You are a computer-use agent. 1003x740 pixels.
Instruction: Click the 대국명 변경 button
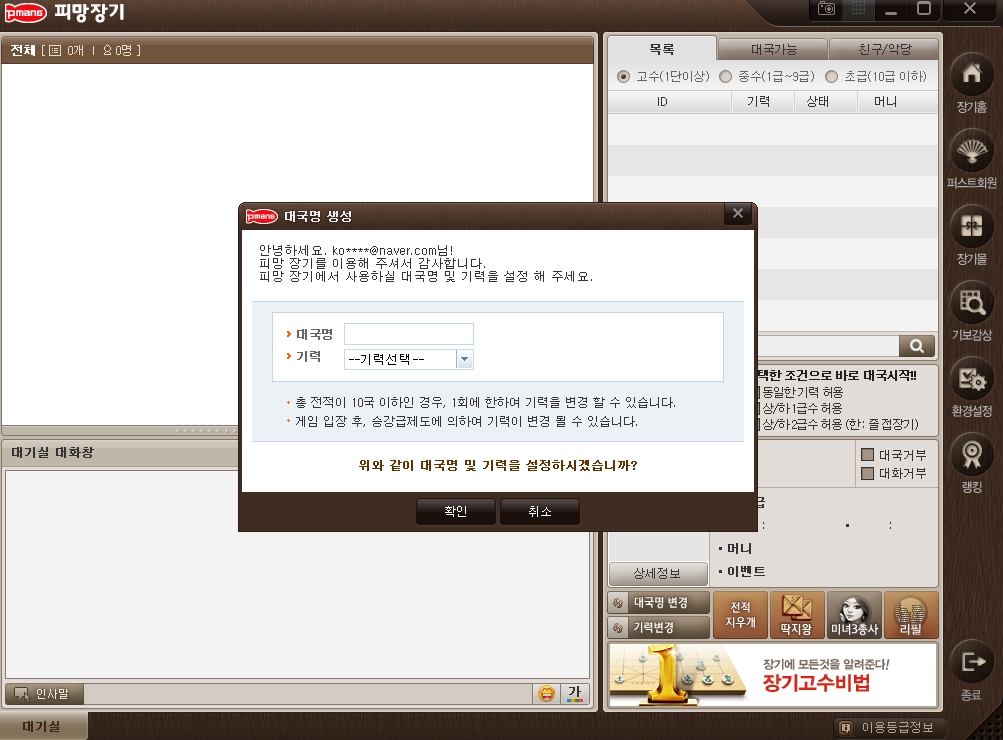click(659, 602)
